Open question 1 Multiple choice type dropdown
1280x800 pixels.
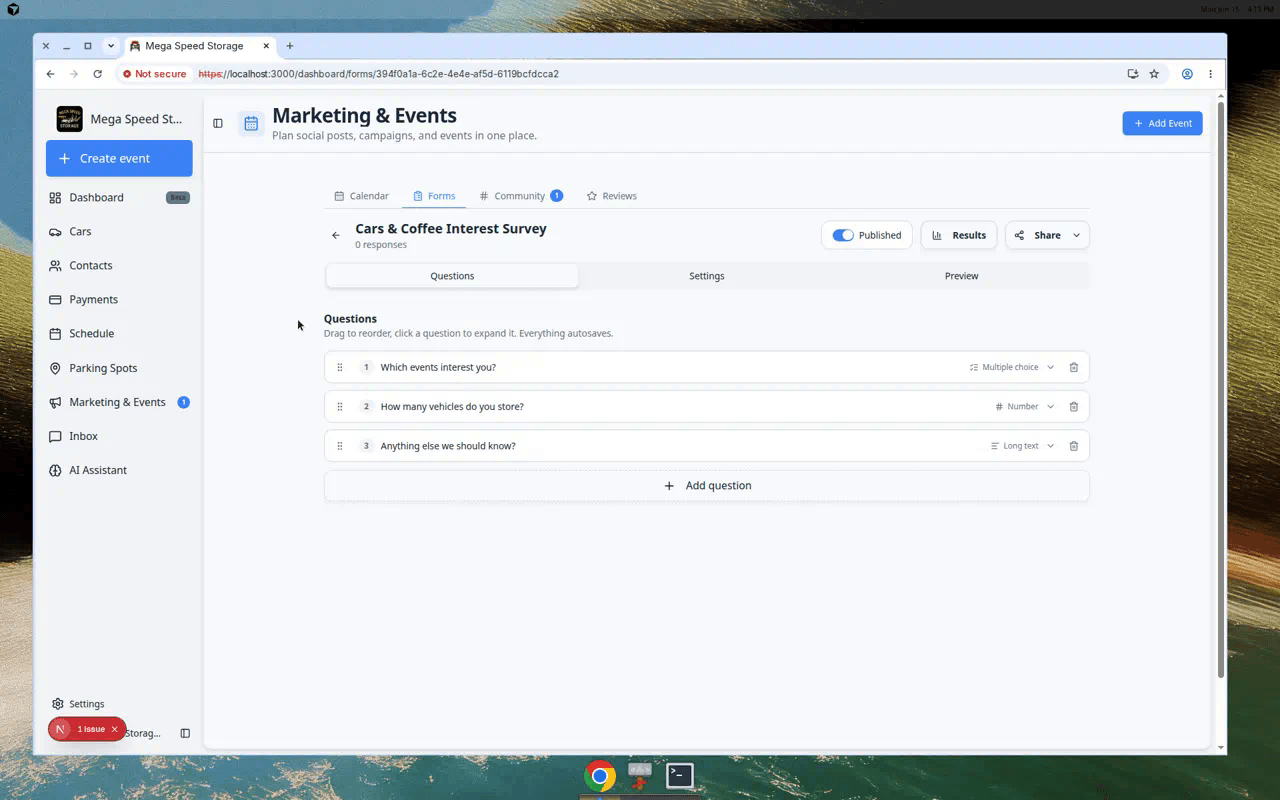(1012, 367)
